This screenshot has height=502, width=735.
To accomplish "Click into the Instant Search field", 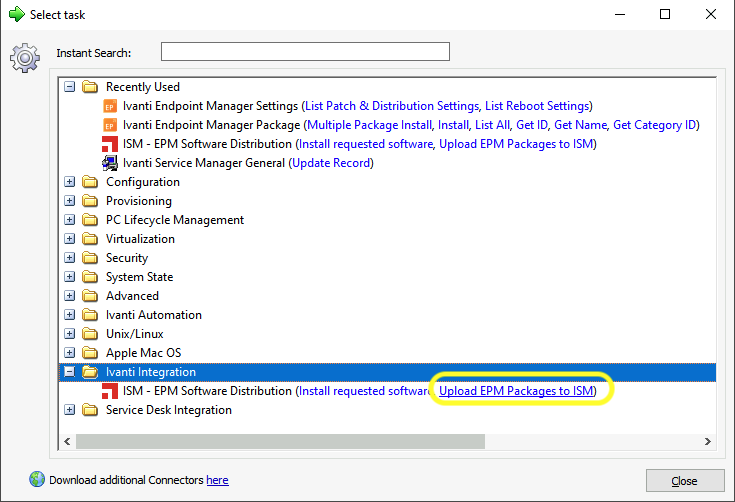I will click(305, 52).
